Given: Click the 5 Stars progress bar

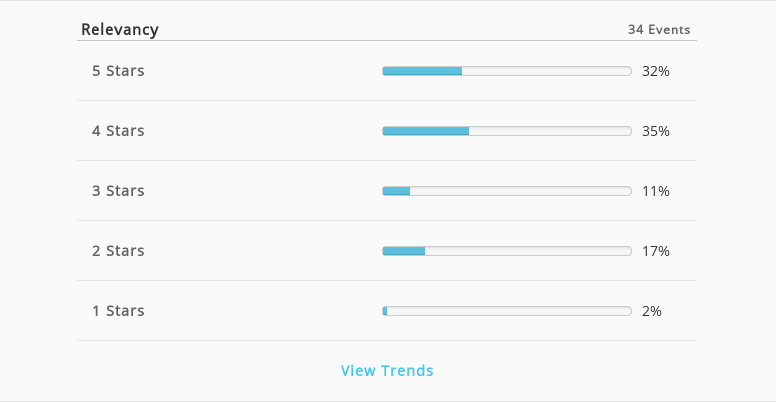Looking at the screenshot, I should [x=507, y=71].
